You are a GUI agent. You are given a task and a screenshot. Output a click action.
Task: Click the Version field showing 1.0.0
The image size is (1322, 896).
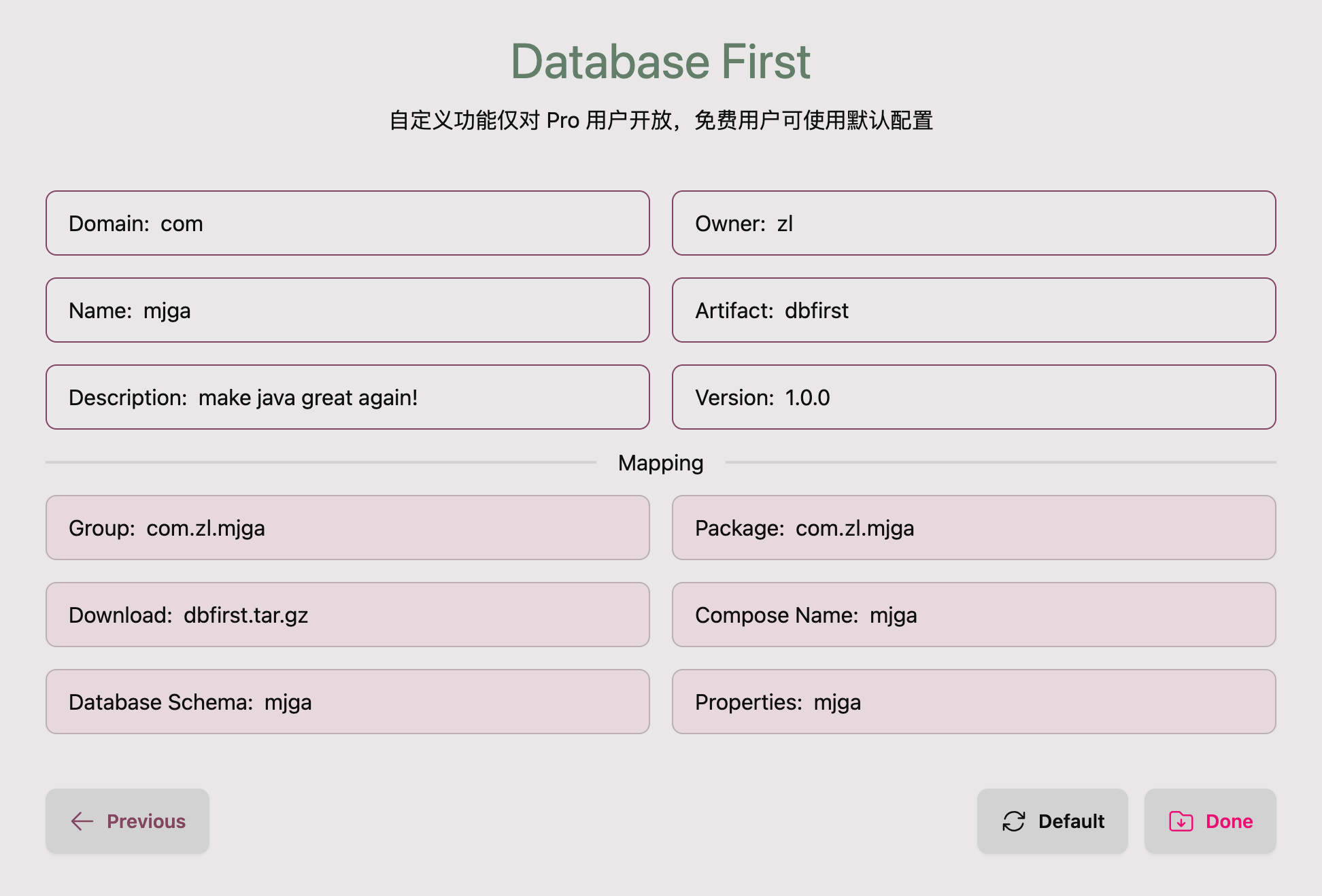[973, 397]
